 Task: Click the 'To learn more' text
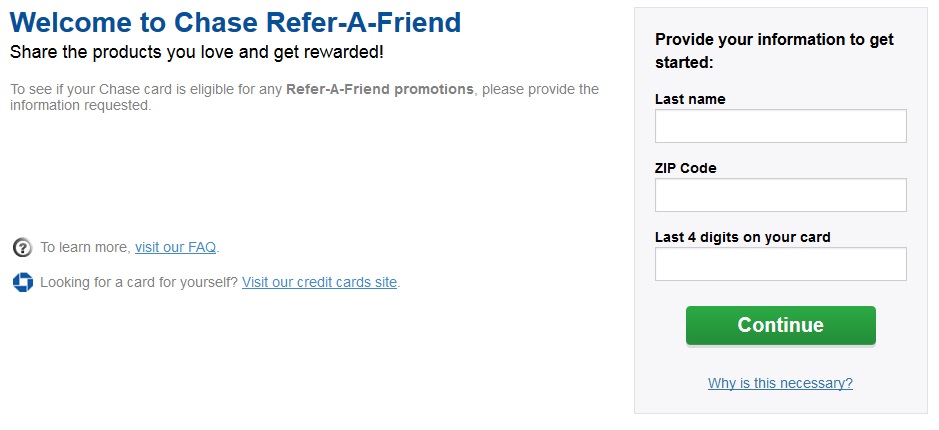coord(85,247)
